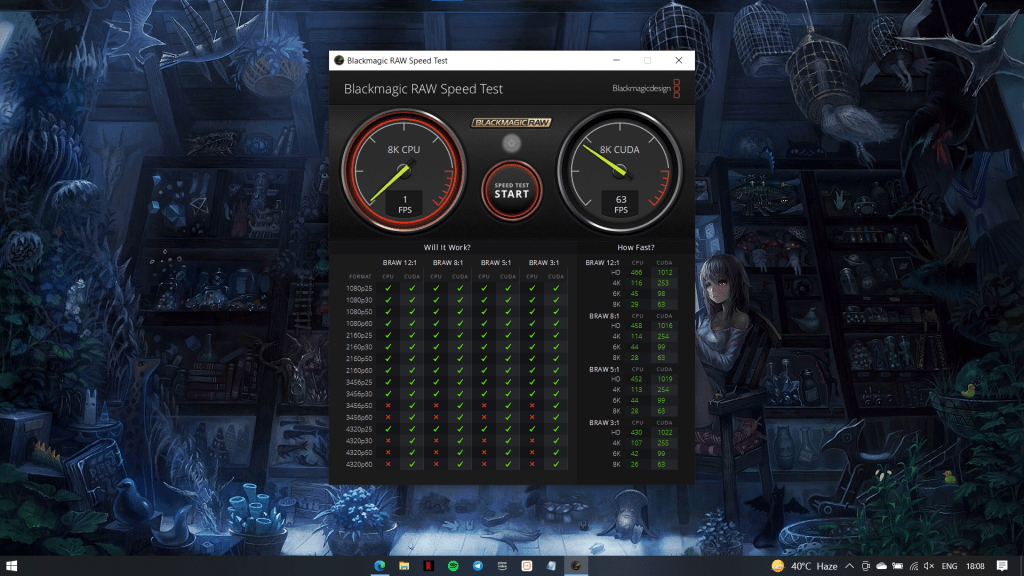Click the Blackmagicdesign logo in the header
The width and height of the screenshot is (1024, 576).
click(x=646, y=88)
